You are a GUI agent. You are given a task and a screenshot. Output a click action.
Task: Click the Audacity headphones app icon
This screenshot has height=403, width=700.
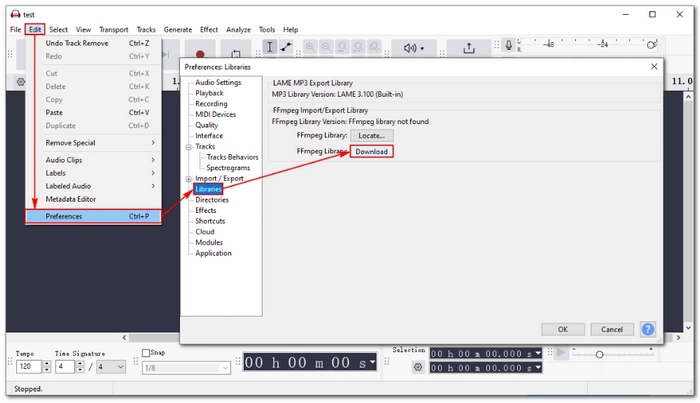click(x=16, y=14)
